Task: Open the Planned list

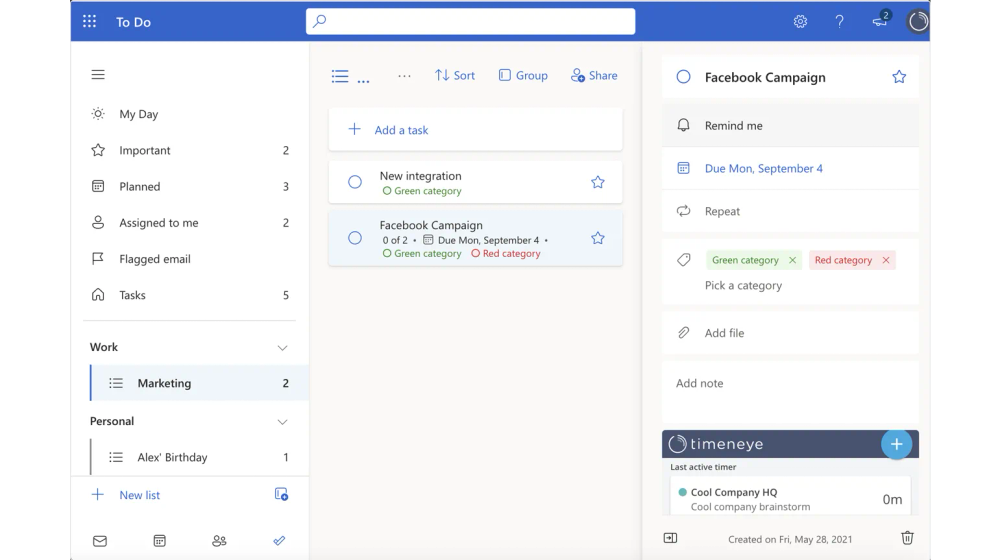Action: pyautogui.click(x=189, y=186)
